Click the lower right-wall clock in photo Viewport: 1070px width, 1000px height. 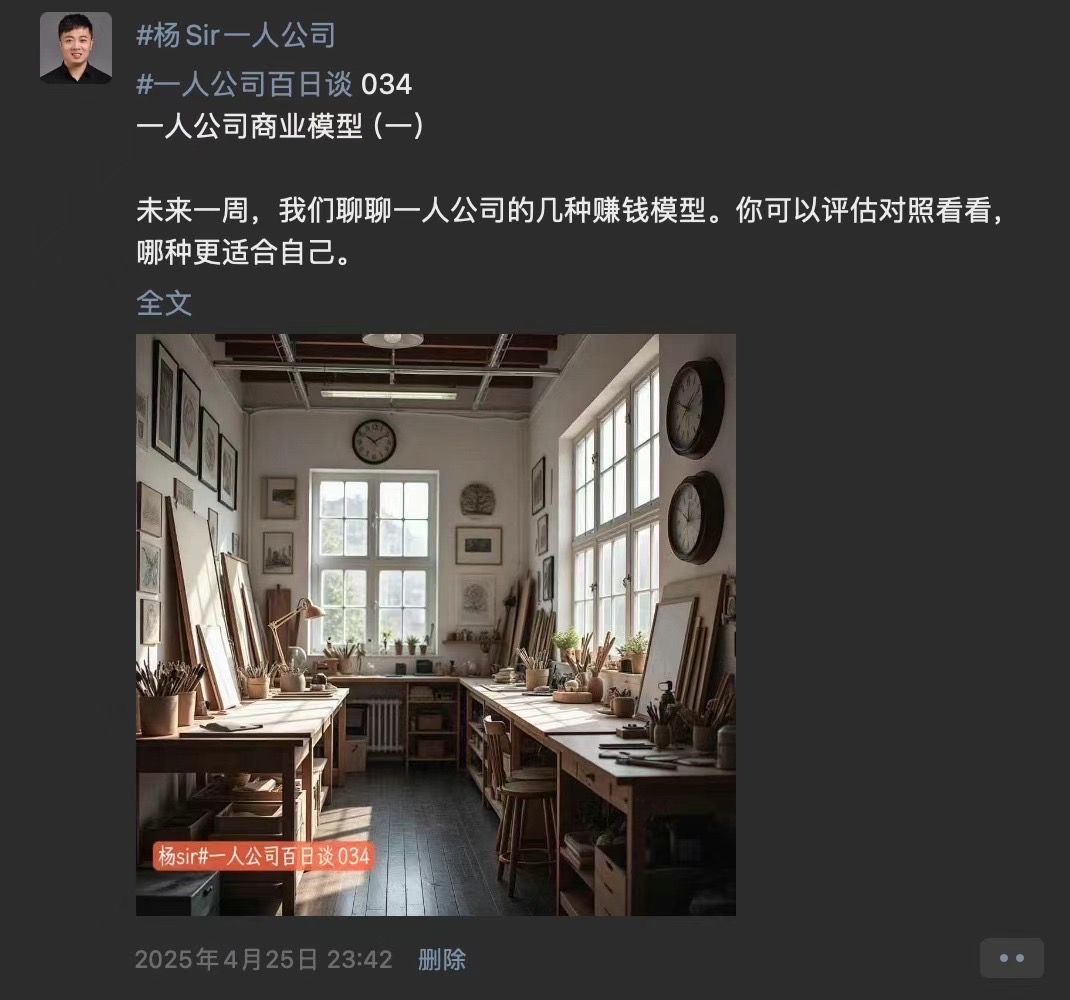pos(695,517)
